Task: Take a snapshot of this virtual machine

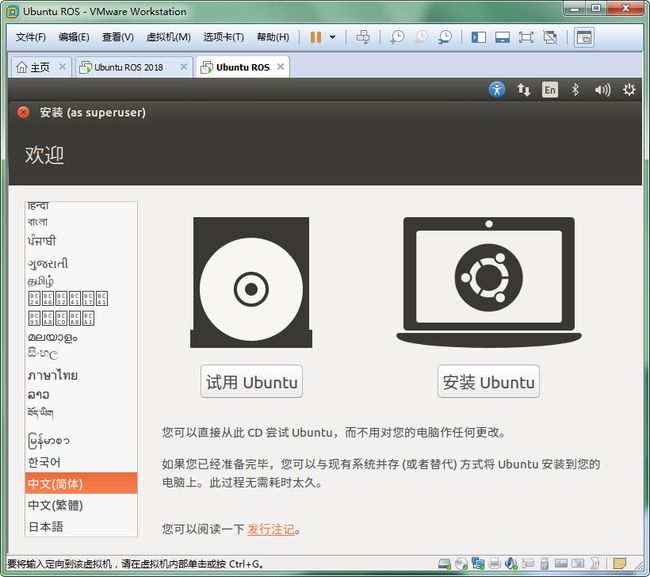Action: [397, 37]
